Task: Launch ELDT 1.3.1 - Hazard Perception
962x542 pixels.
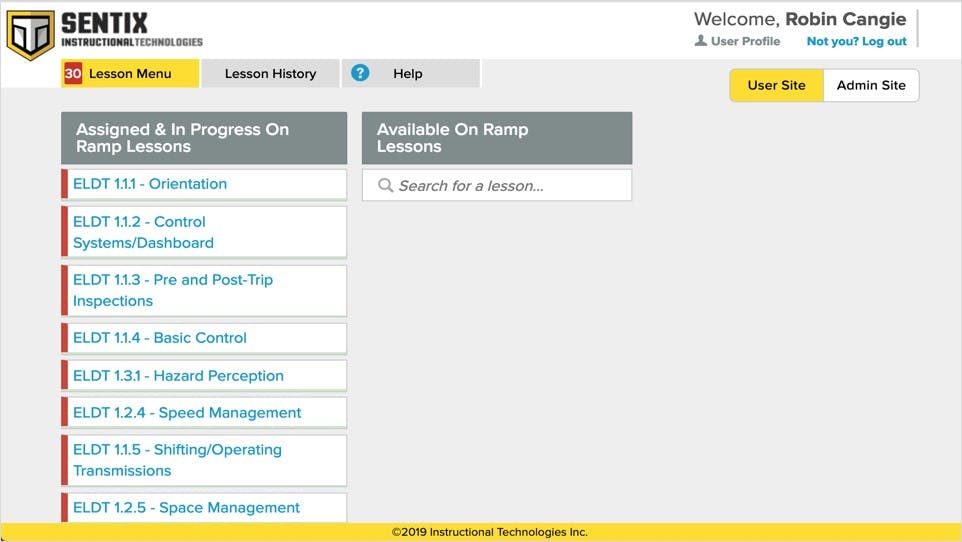Action: tap(178, 376)
